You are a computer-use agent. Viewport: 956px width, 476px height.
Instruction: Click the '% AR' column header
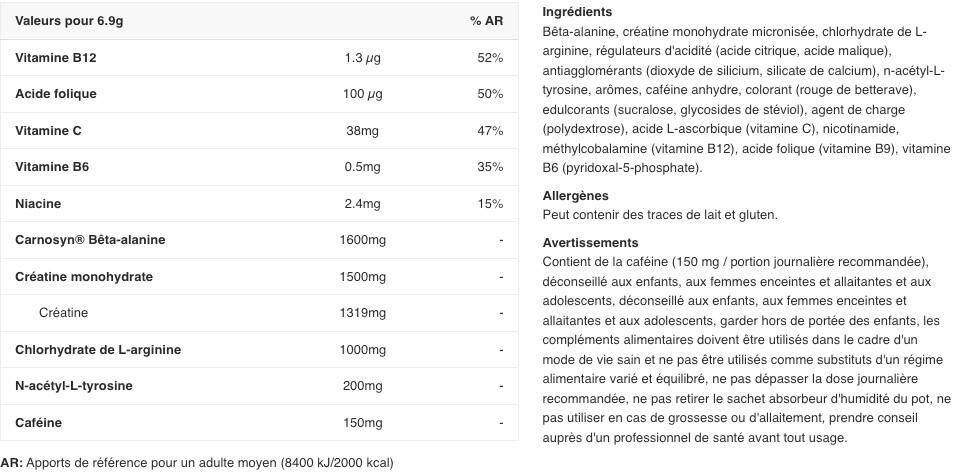(486, 21)
